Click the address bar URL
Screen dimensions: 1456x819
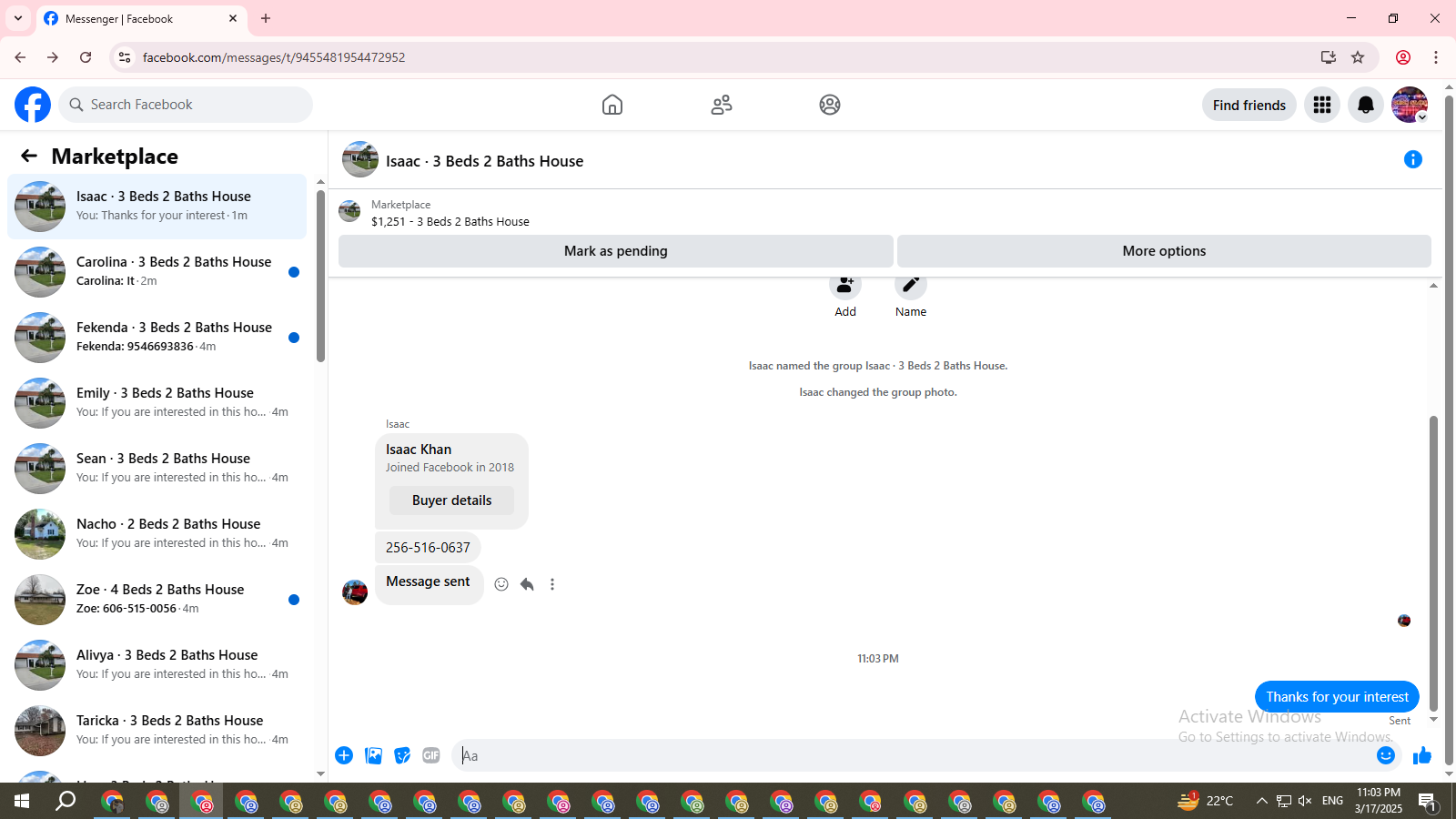[x=274, y=57]
